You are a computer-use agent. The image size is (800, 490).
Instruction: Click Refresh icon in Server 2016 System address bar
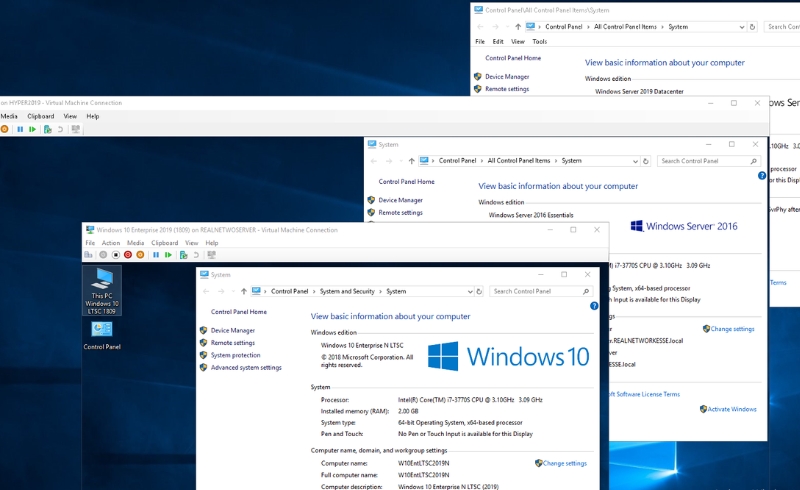(x=645, y=161)
